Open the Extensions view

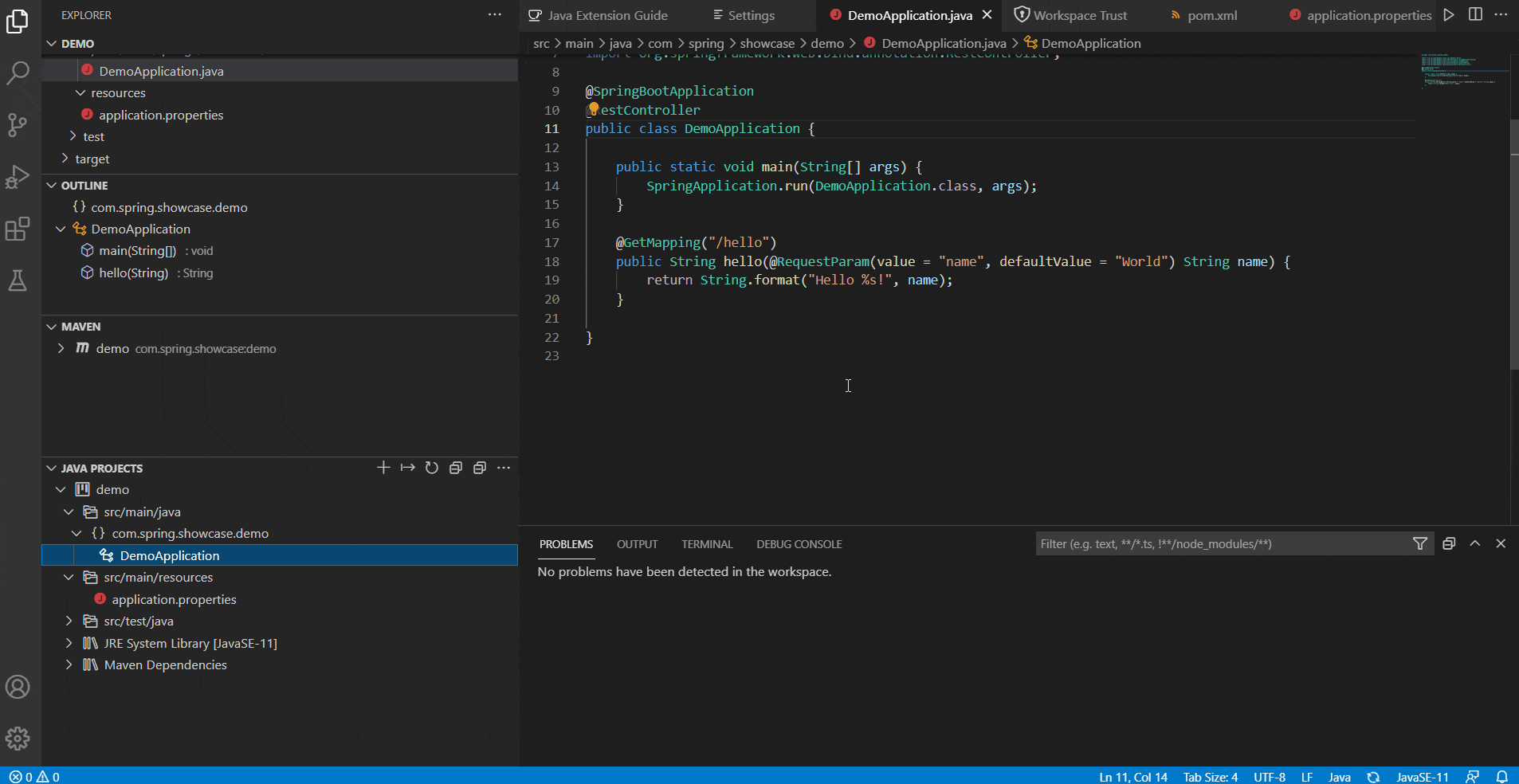(x=18, y=229)
